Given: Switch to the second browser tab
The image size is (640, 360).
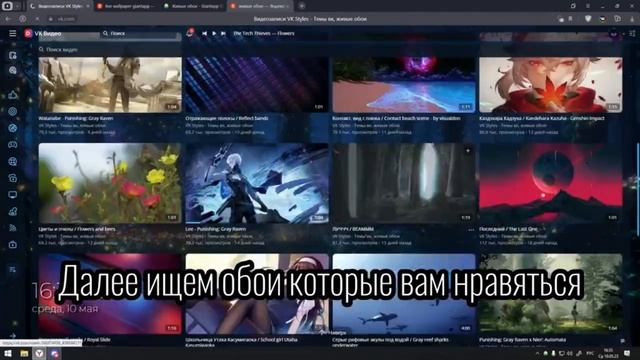Looking at the screenshot, I should [127, 6].
